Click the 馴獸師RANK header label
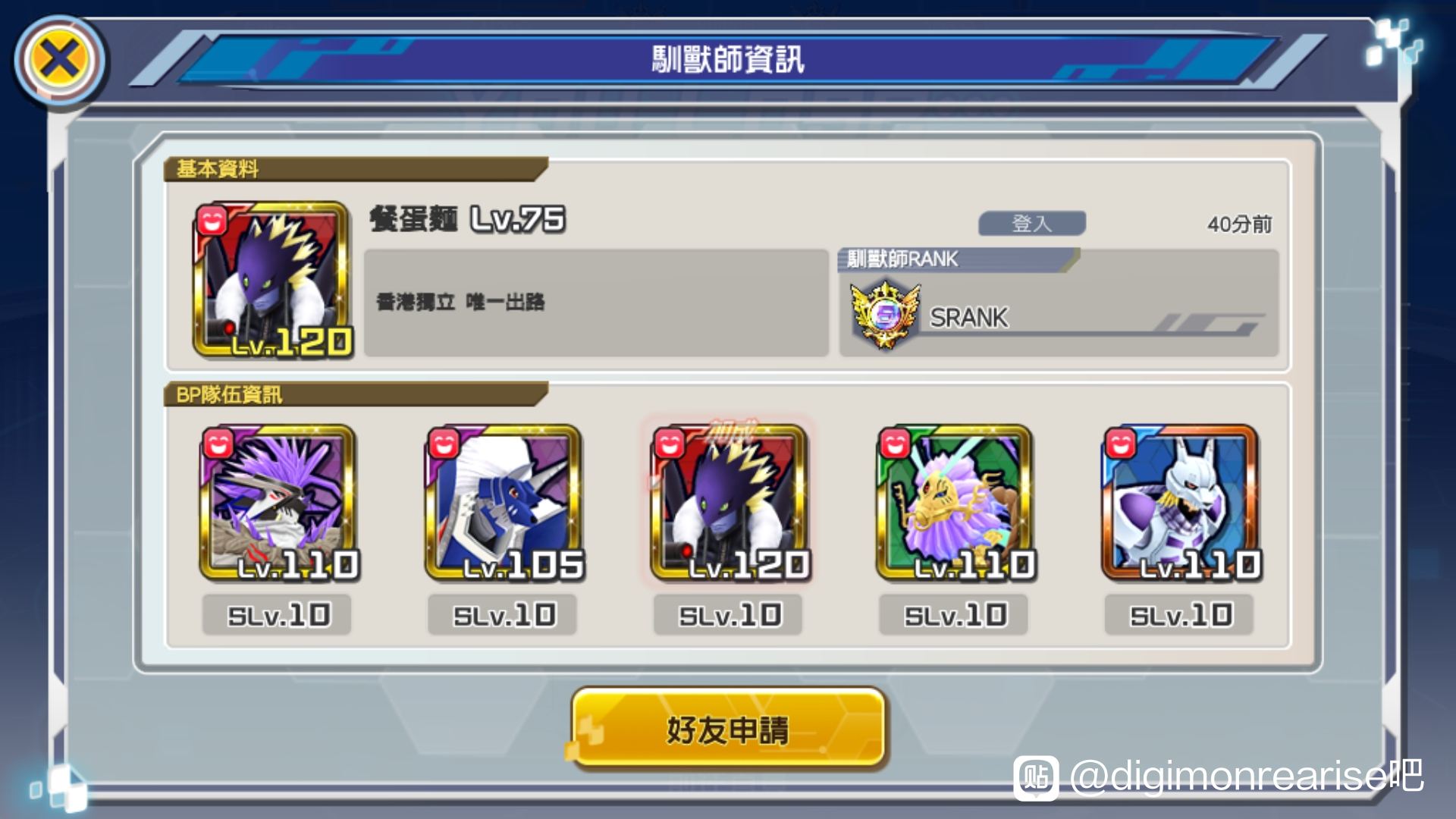 [x=902, y=259]
